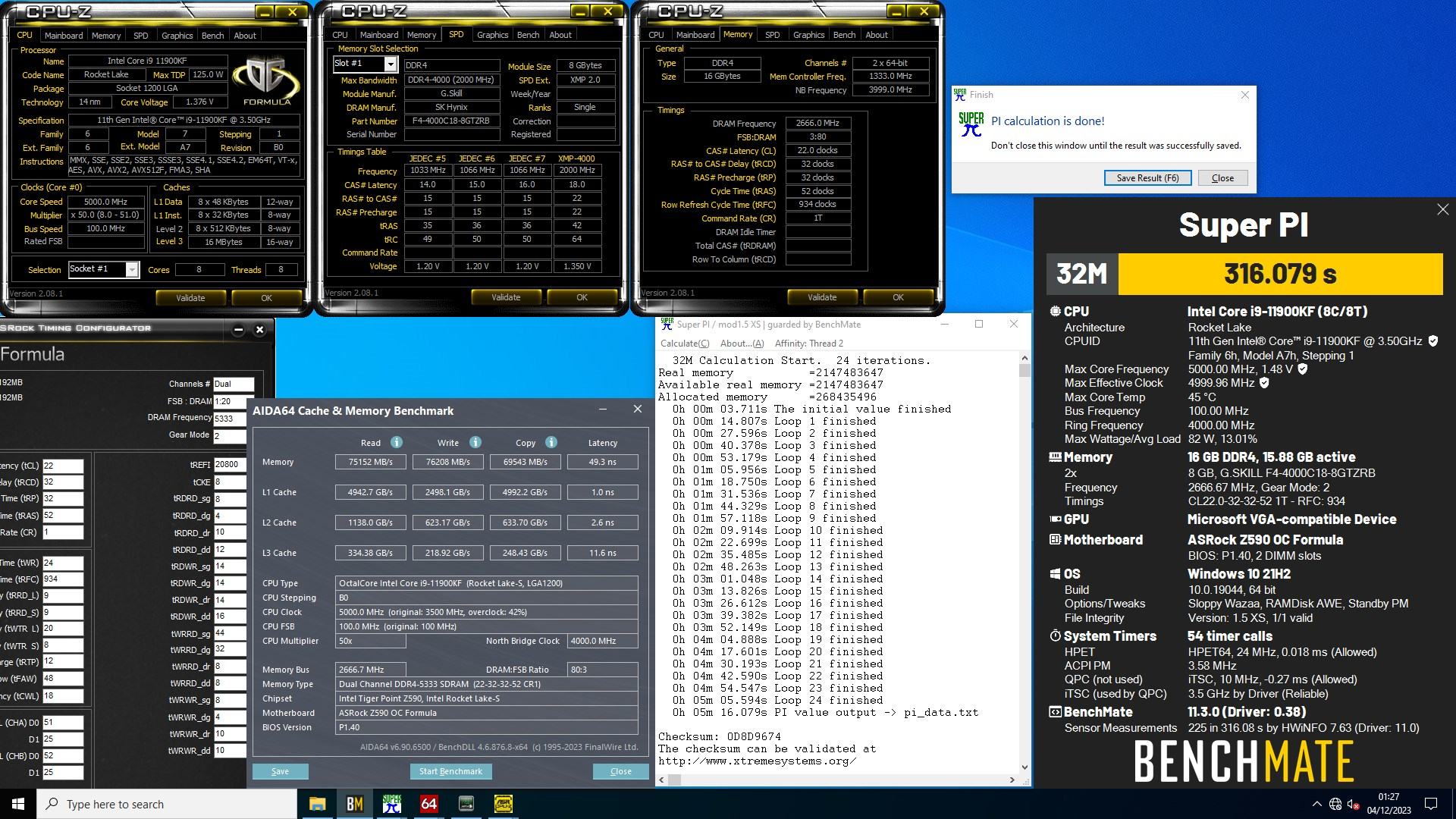Open the AIDA64 taskbar icon
Image resolution: width=1456 pixels, height=819 pixels.
pos(428,804)
